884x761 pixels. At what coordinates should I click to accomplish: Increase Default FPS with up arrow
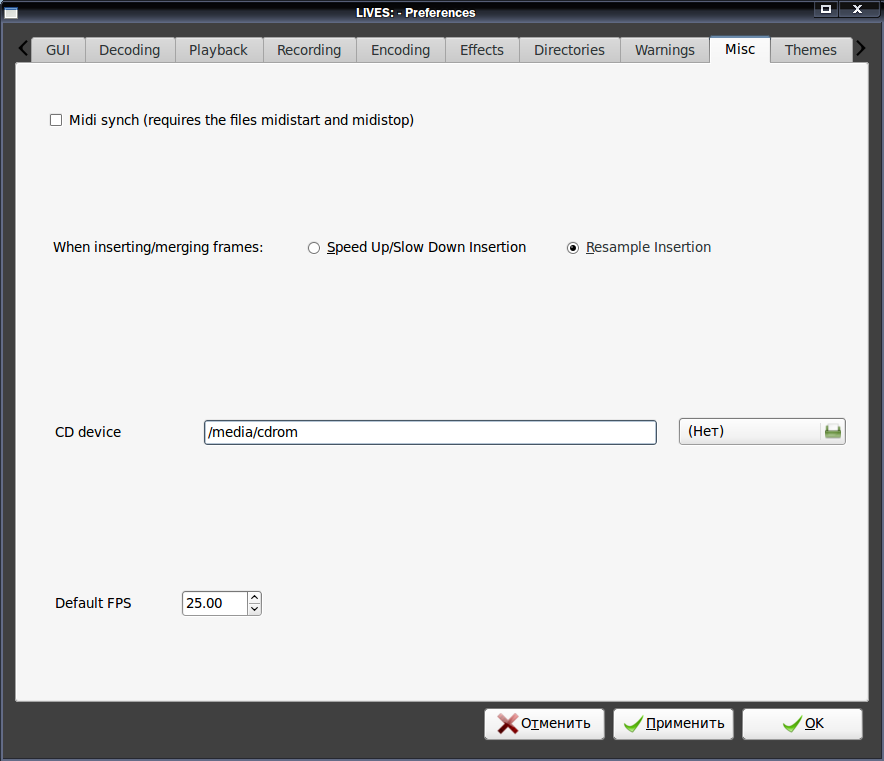[x=254, y=598]
